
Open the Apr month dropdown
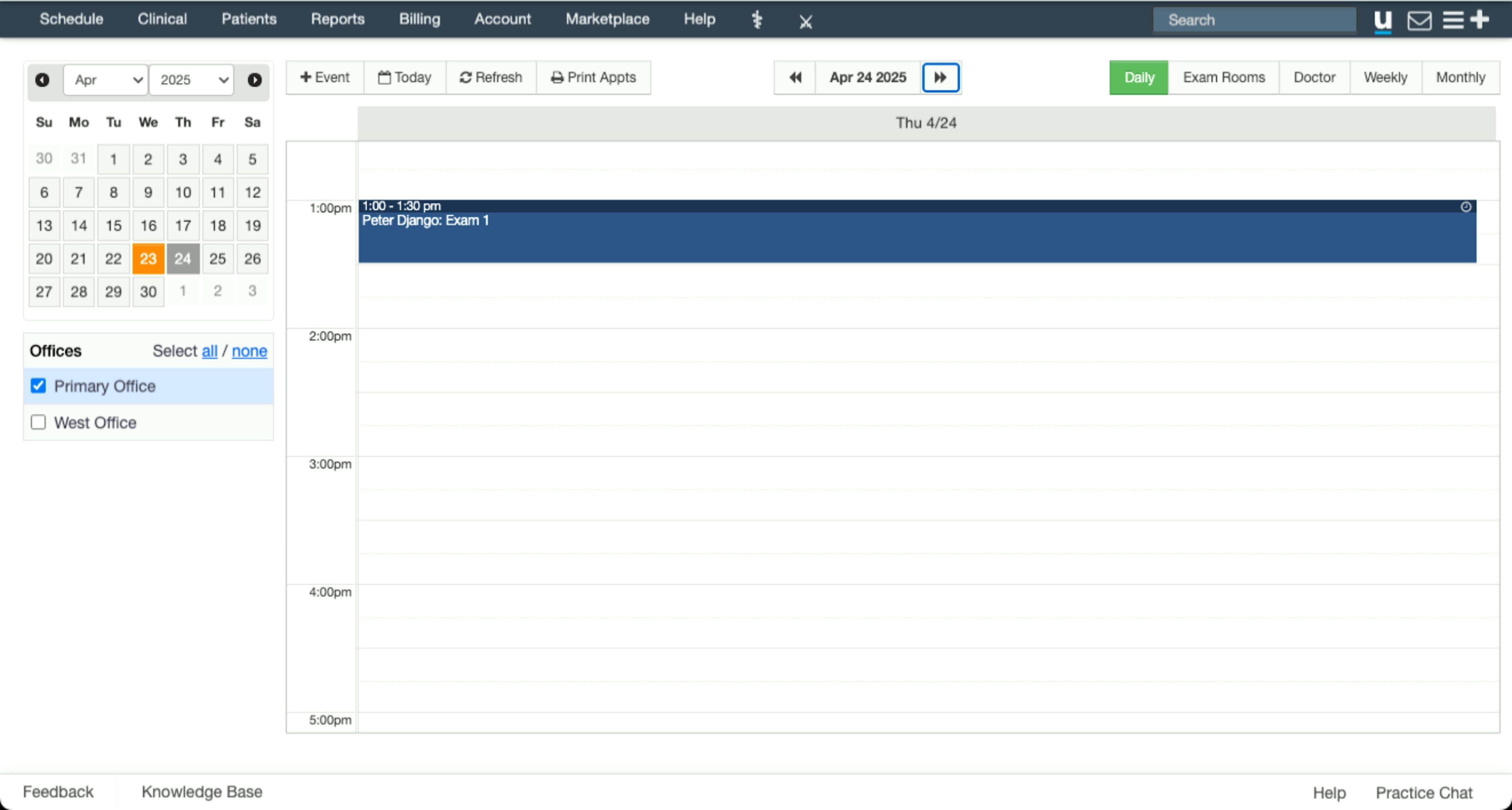(106, 80)
